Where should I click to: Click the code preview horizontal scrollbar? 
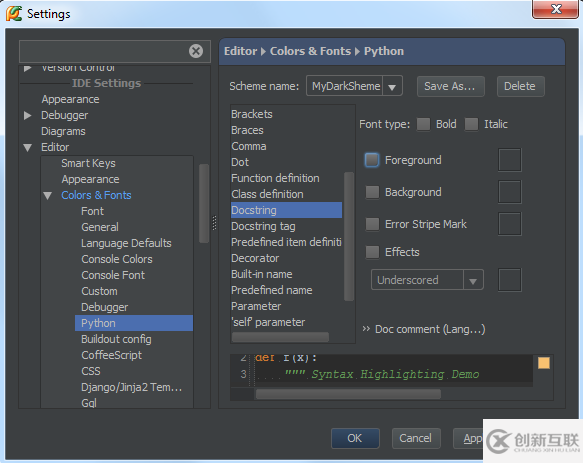[x=348, y=394]
